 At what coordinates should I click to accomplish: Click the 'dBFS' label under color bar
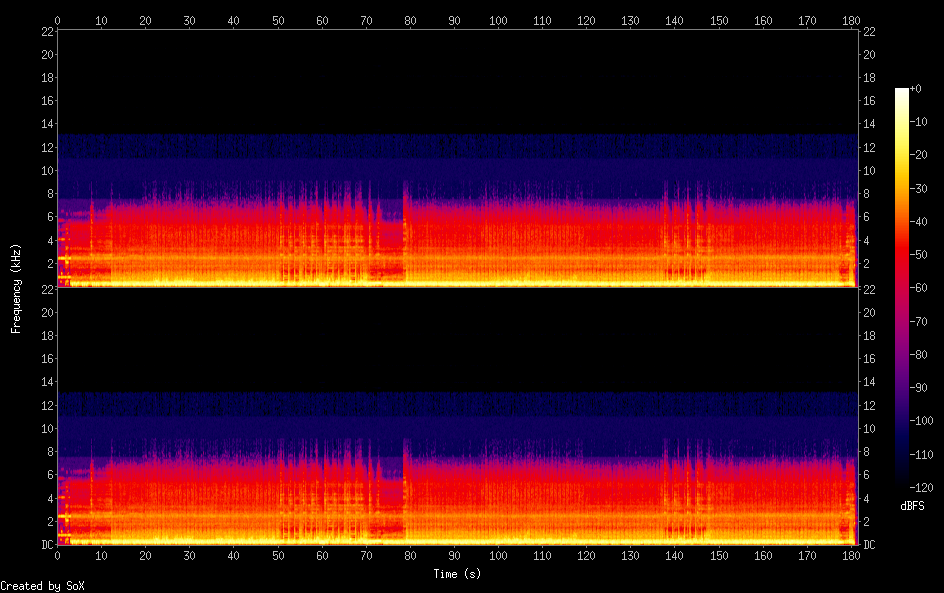(x=912, y=506)
